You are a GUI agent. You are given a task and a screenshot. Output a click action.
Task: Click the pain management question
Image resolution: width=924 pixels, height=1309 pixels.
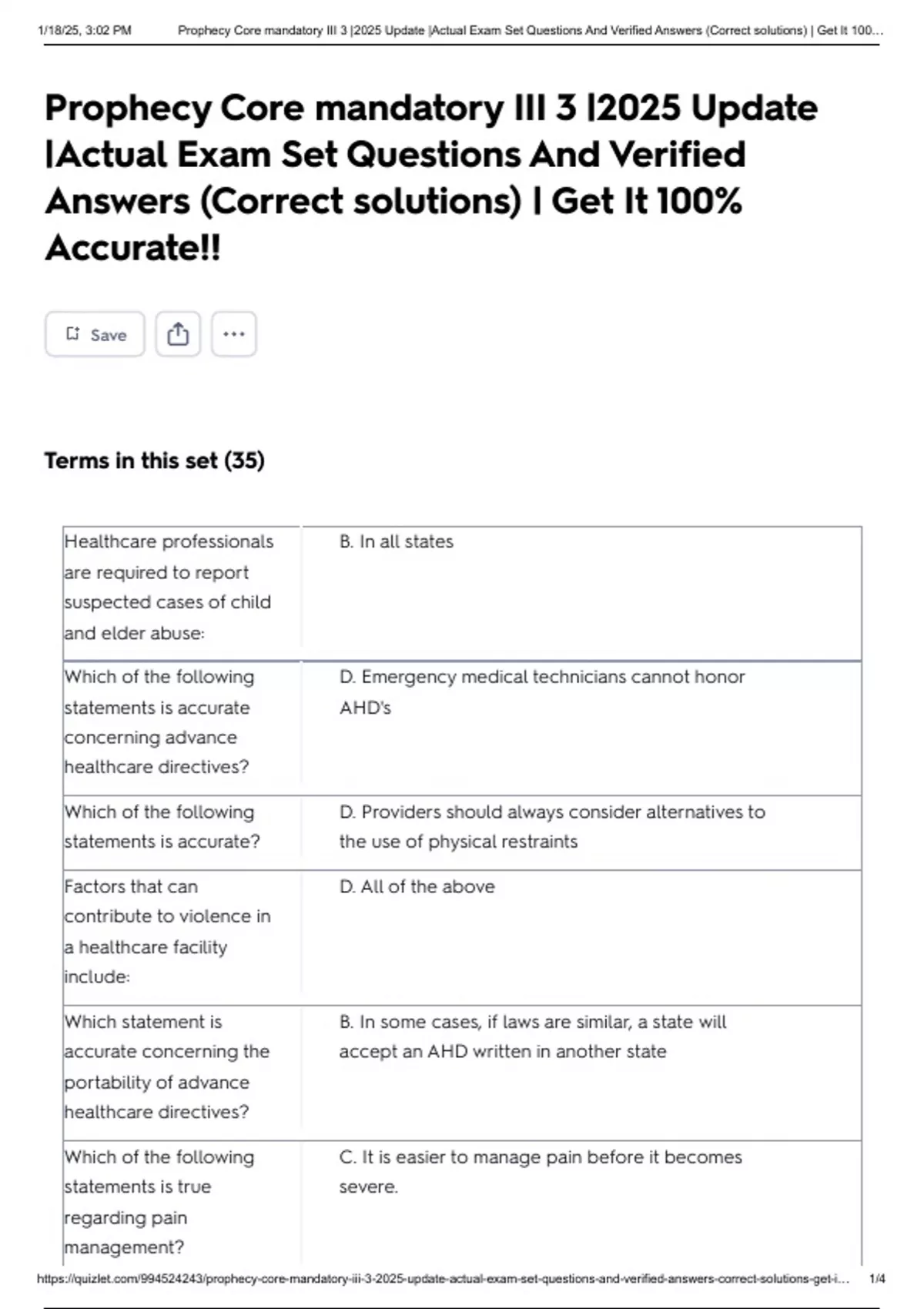[159, 1201]
